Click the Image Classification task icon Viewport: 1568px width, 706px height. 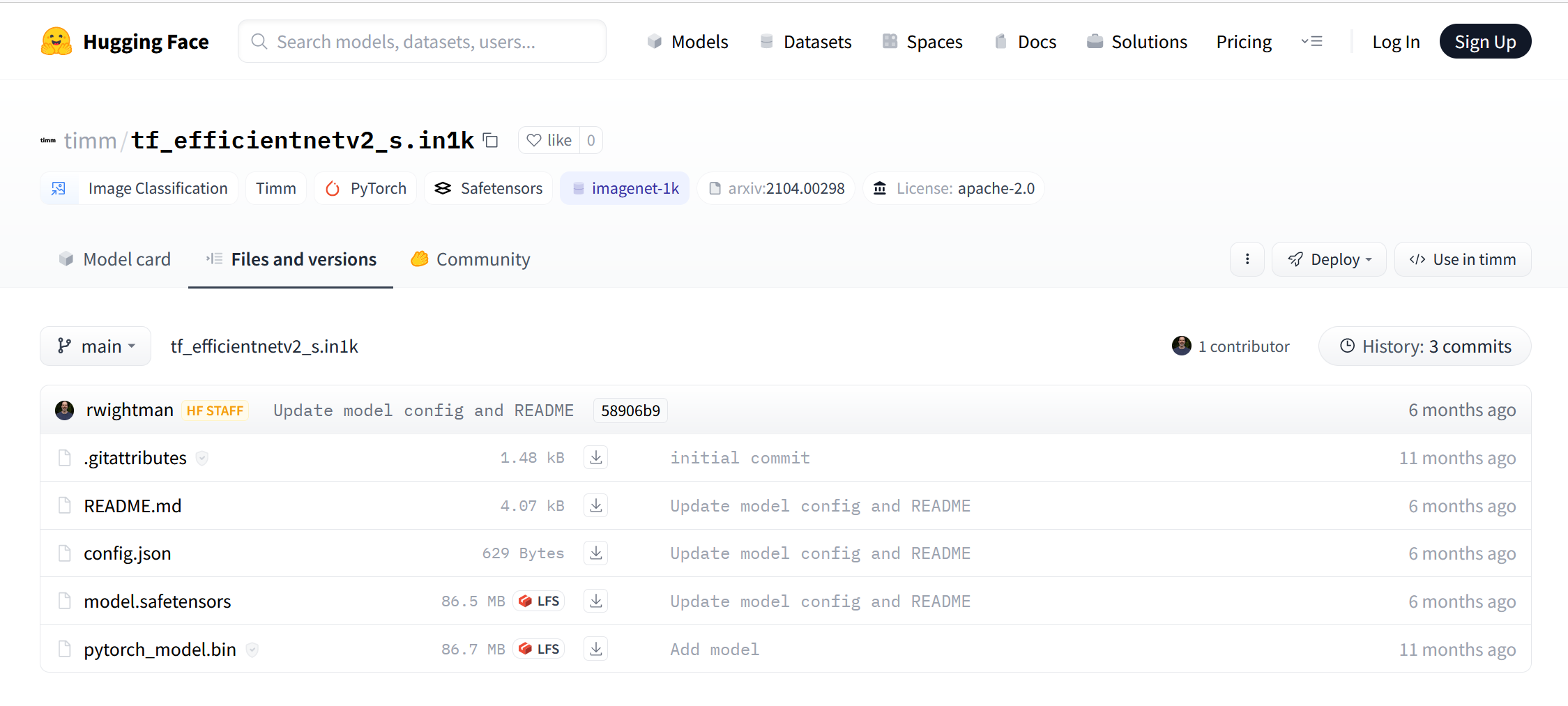pos(59,188)
